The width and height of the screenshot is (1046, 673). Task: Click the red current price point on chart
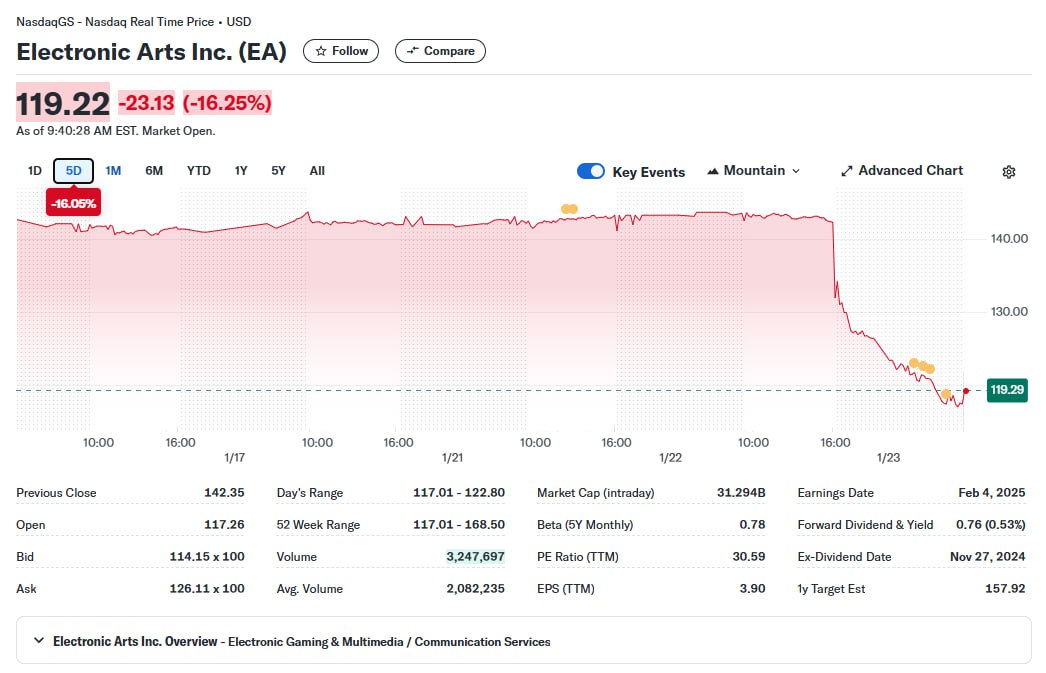click(x=965, y=390)
